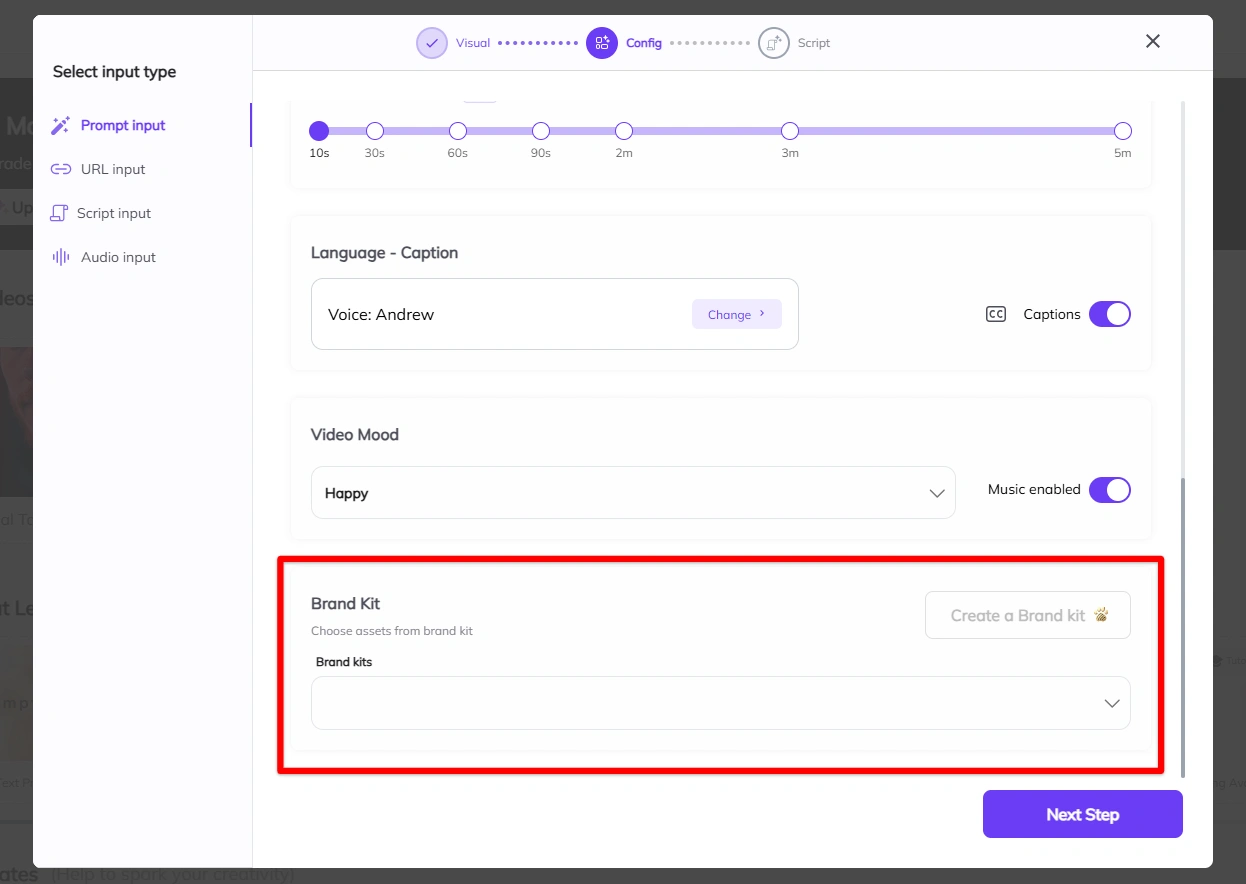The width and height of the screenshot is (1246, 884).
Task: Click the Audio input waveform icon
Action: (x=60, y=257)
